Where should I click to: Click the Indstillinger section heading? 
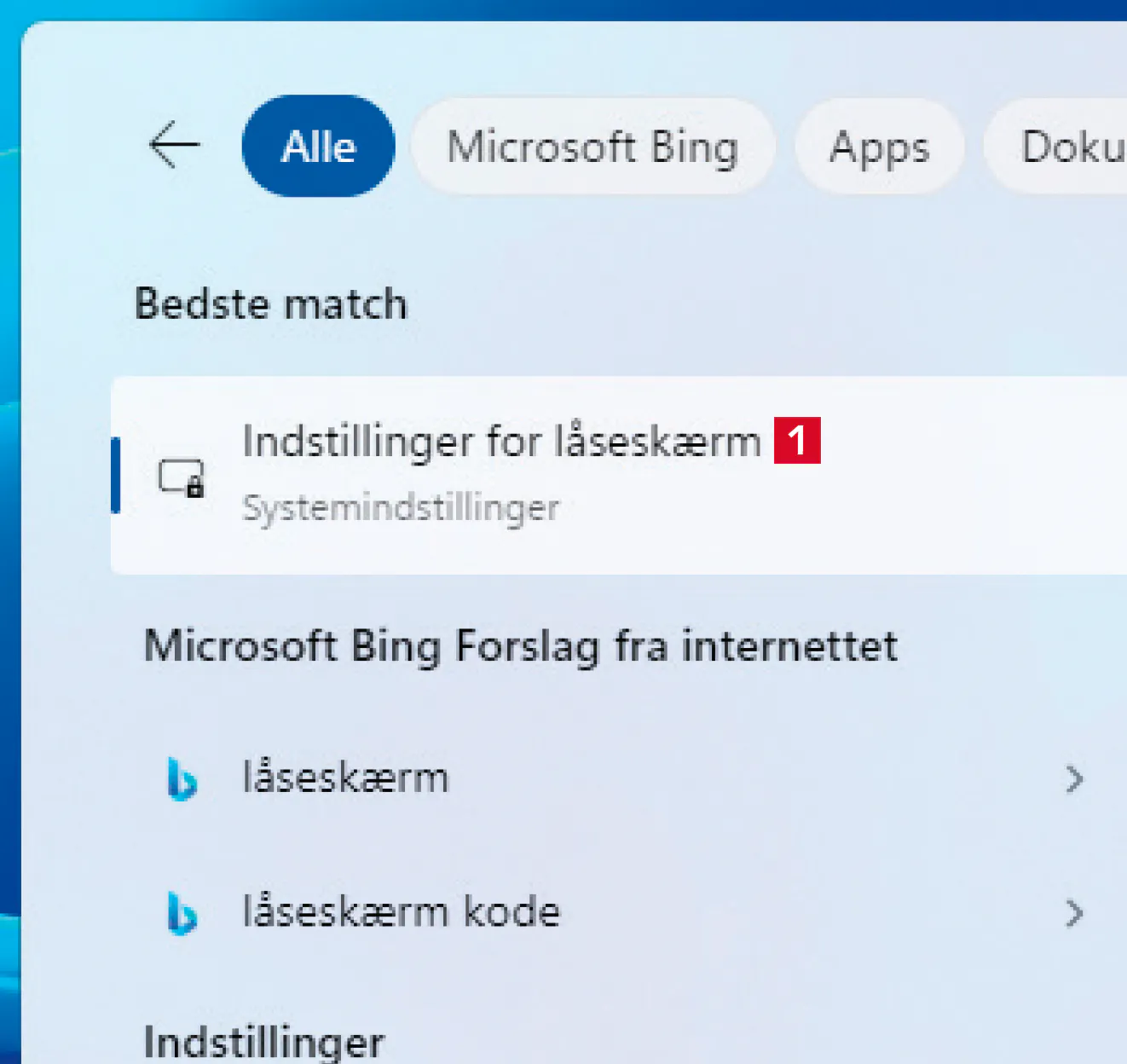(264, 1042)
